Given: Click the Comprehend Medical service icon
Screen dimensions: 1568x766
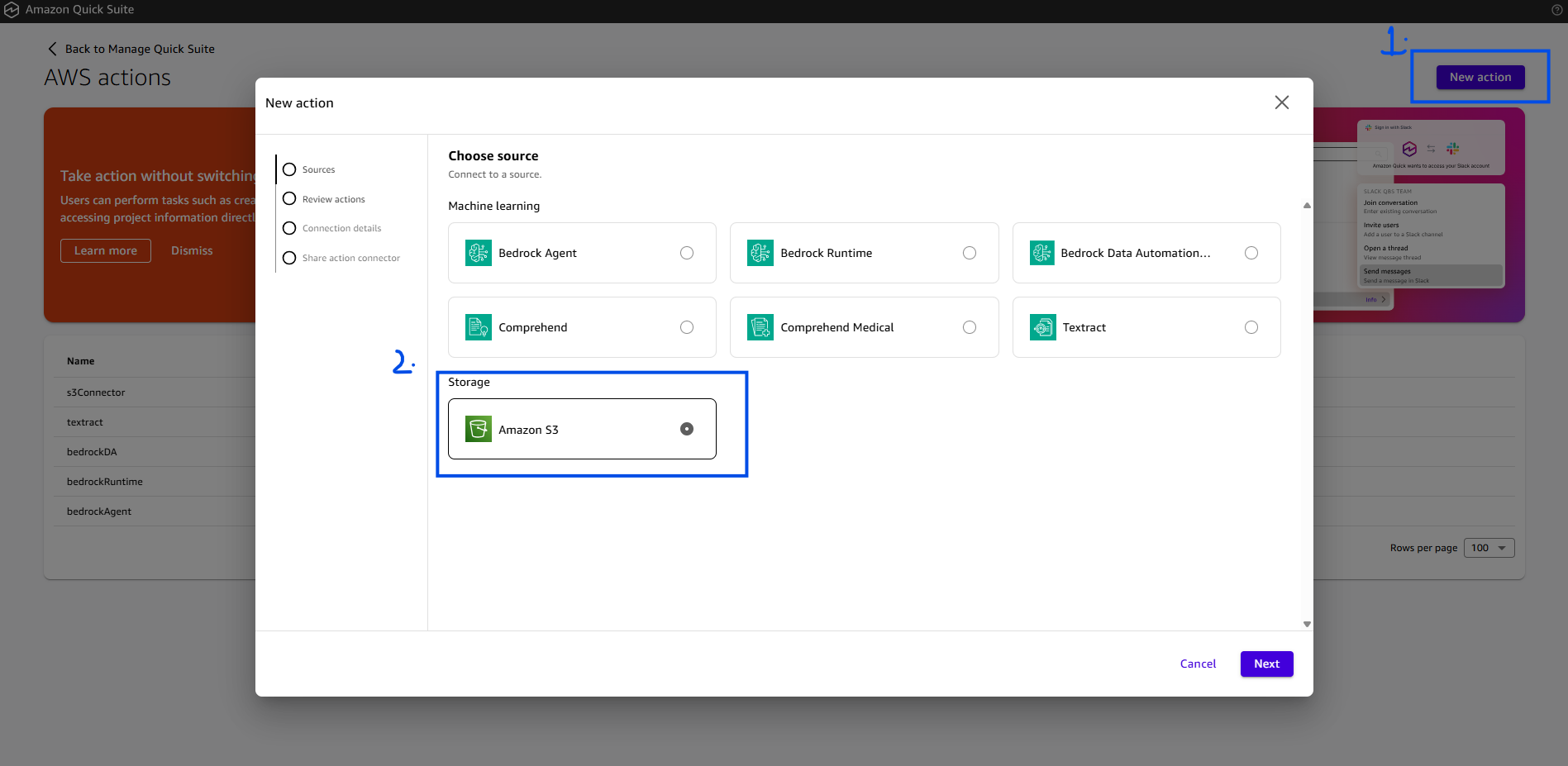Looking at the screenshot, I should (x=760, y=327).
